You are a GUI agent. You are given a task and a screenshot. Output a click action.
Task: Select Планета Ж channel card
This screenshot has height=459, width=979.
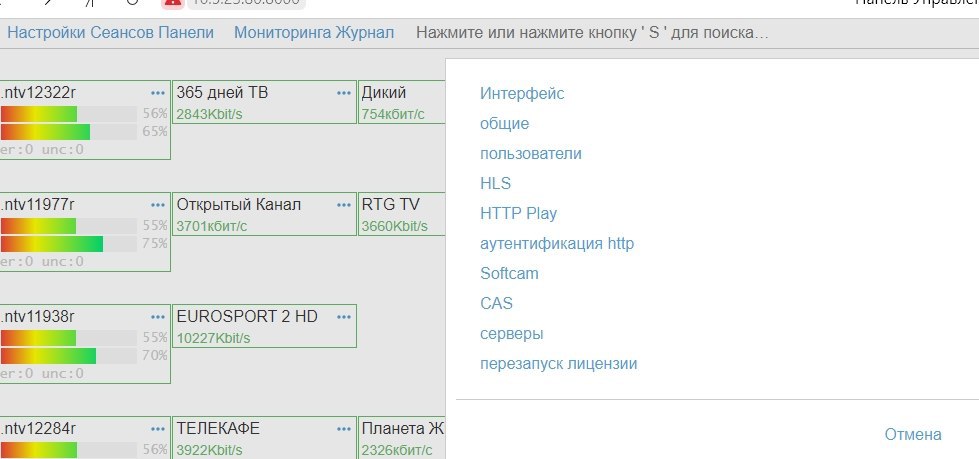pos(402,438)
